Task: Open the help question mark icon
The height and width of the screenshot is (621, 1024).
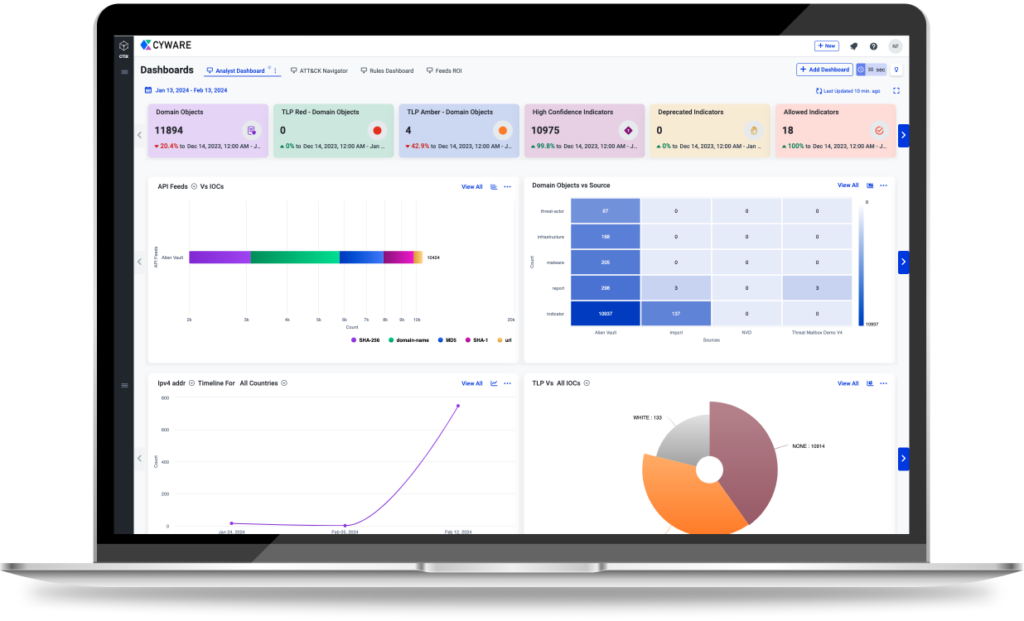Action: (873, 46)
